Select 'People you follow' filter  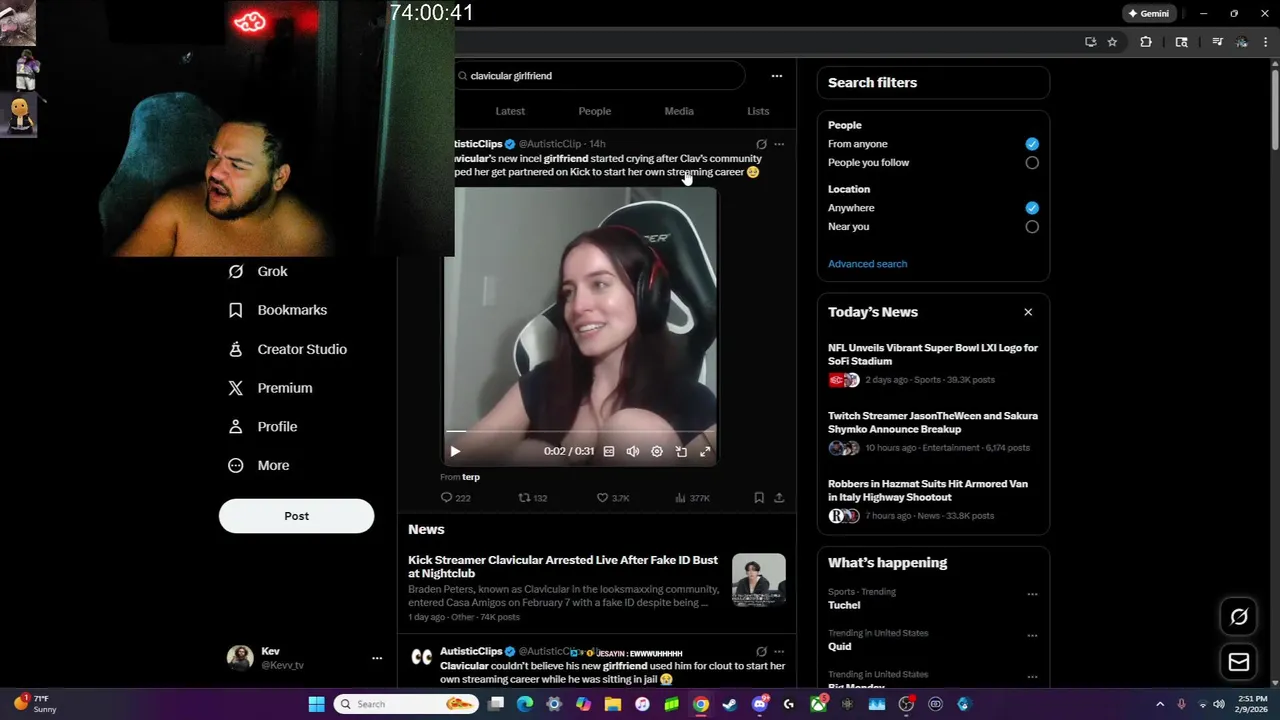click(x=1032, y=163)
